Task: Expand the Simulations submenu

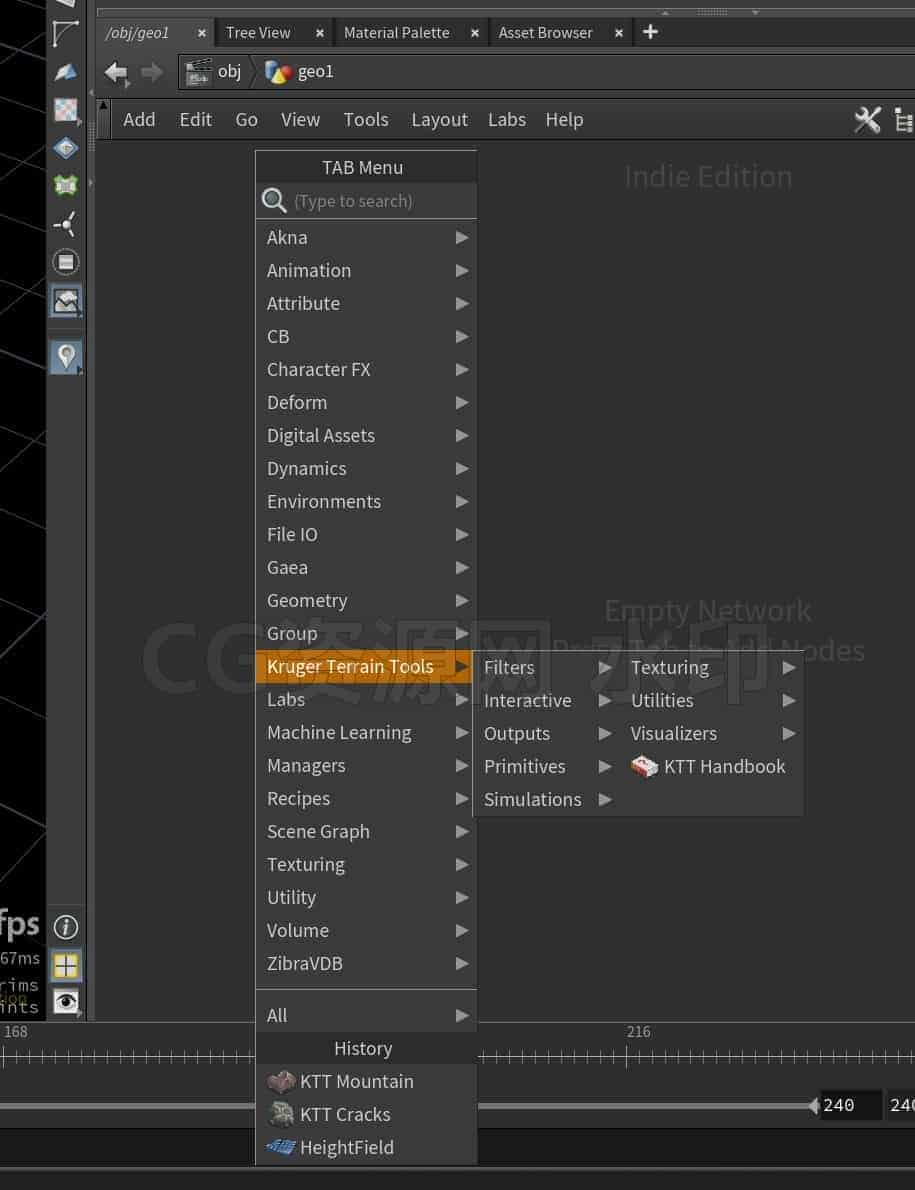Action: click(547, 799)
